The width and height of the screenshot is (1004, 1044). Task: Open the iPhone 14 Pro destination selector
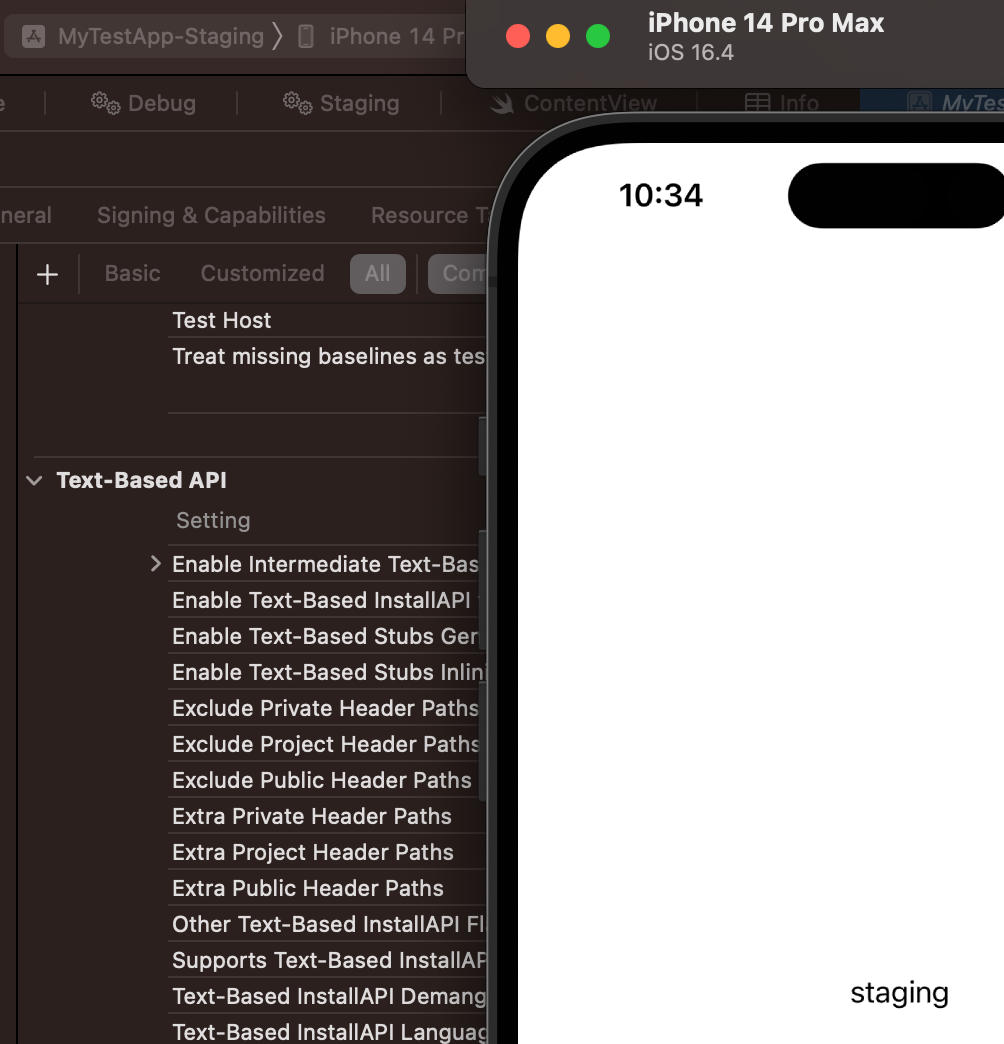point(397,36)
